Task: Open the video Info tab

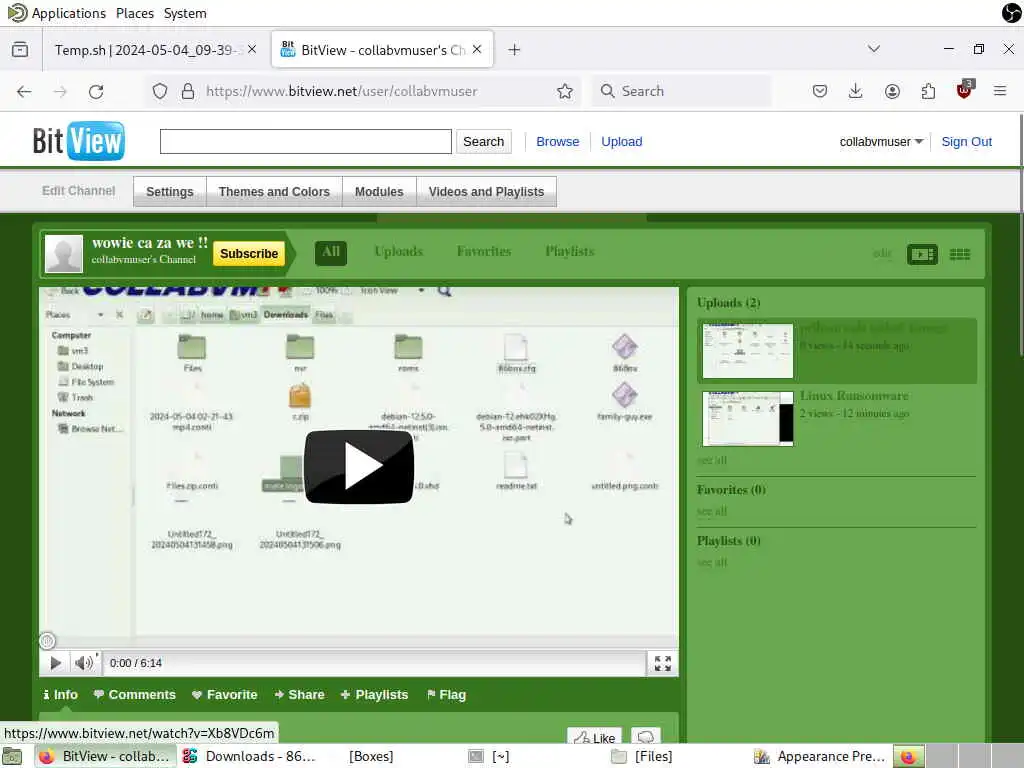Action: pyautogui.click(x=60, y=695)
